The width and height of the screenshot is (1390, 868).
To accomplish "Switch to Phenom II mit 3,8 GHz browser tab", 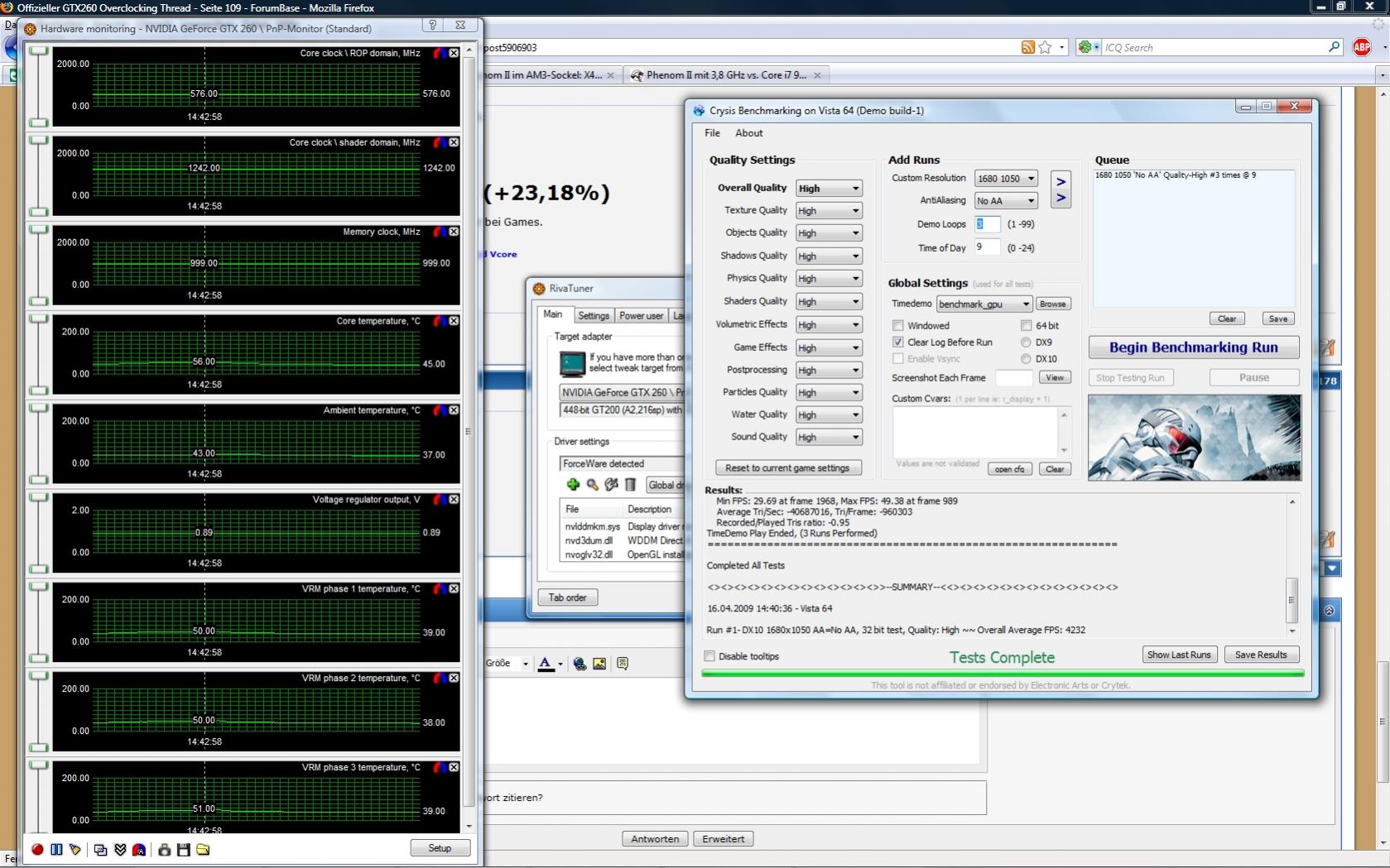I will pos(726,75).
